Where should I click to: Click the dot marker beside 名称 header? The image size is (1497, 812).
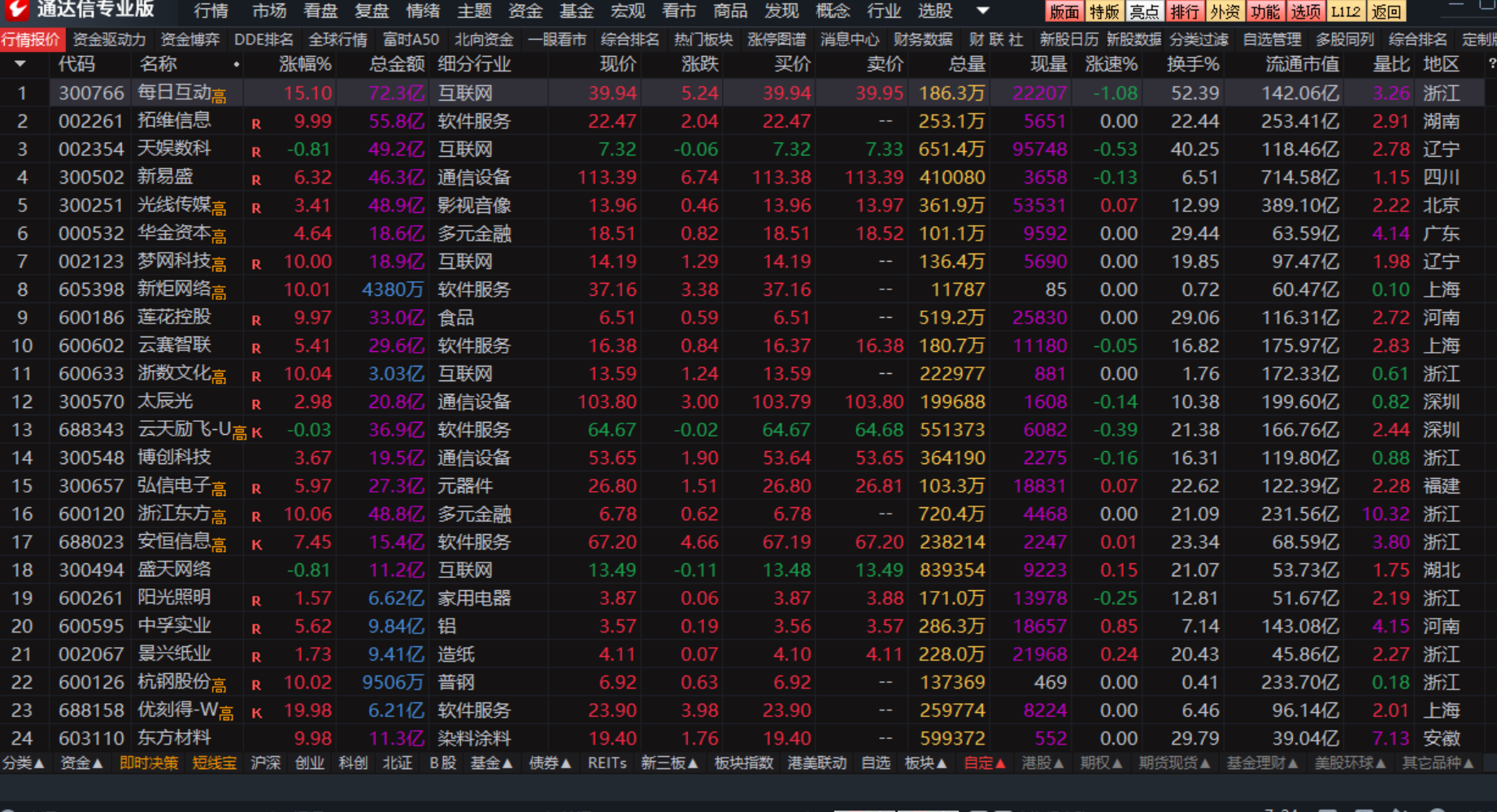(x=236, y=63)
